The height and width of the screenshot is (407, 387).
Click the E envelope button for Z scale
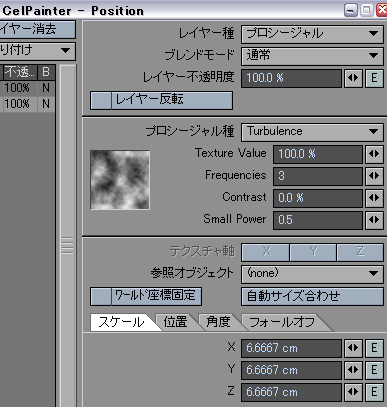coord(374,392)
